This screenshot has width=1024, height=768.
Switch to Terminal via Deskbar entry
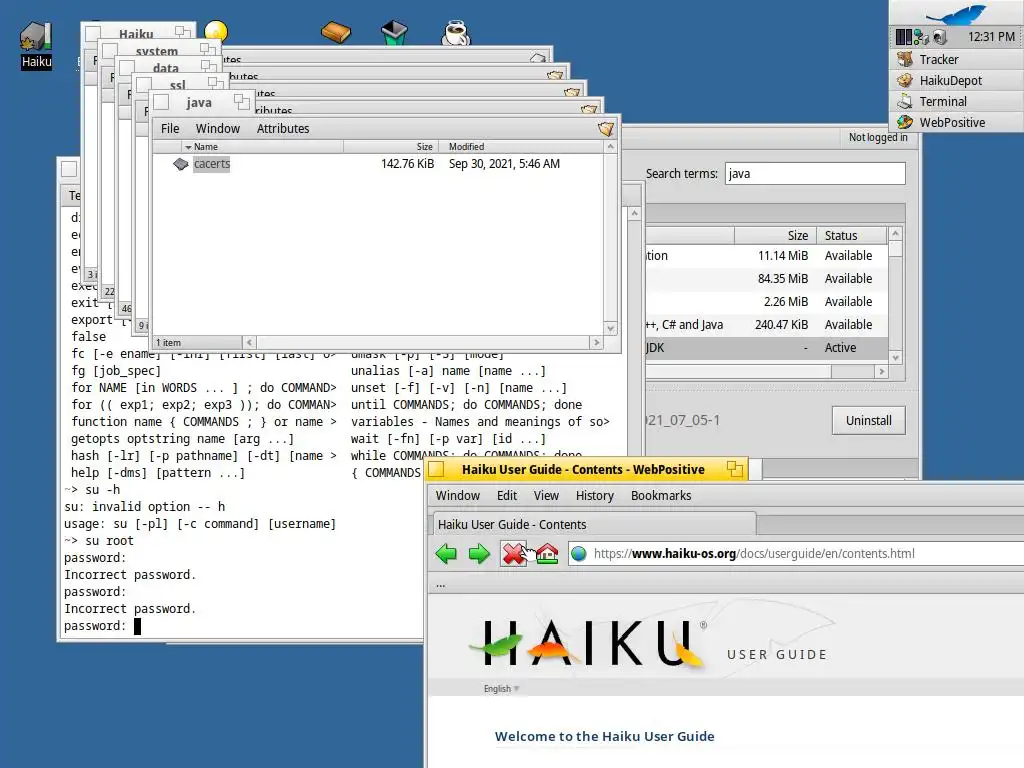[956, 101]
